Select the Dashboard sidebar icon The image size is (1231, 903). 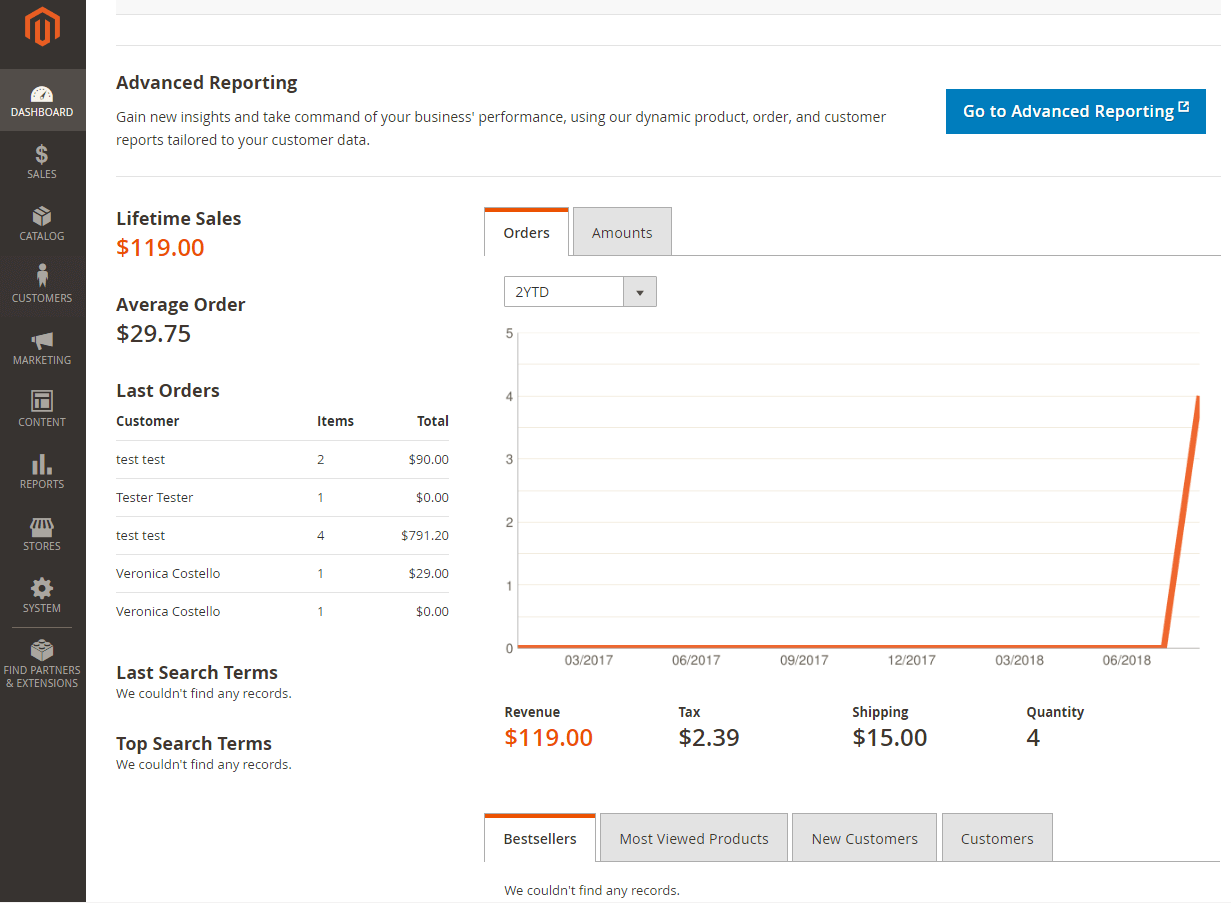(x=42, y=97)
